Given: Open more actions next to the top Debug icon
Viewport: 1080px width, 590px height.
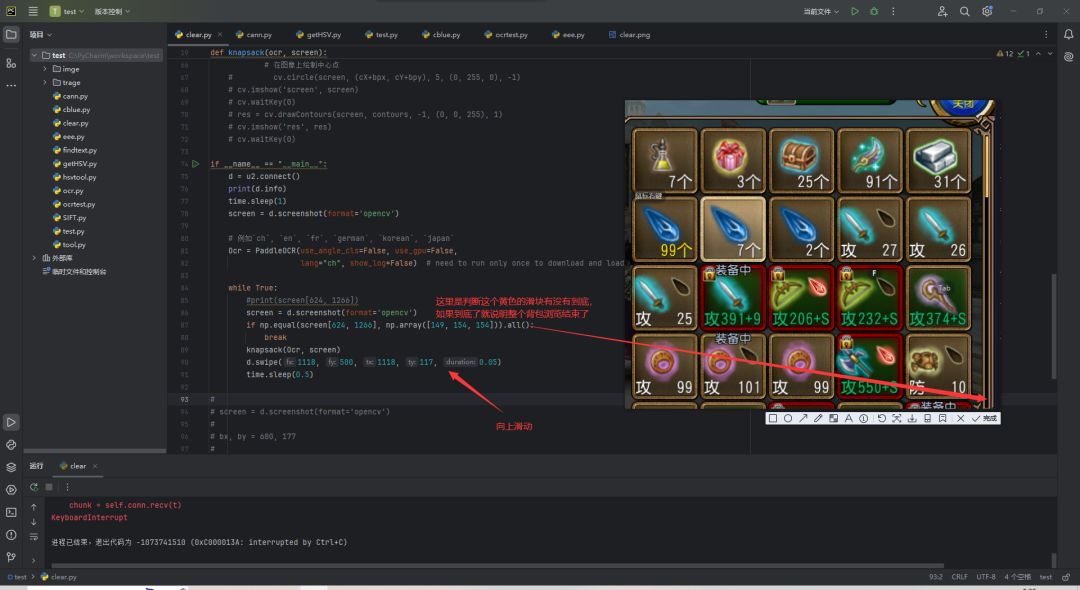Looking at the screenshot, I should pyautogui.click(x=893, y=11).
